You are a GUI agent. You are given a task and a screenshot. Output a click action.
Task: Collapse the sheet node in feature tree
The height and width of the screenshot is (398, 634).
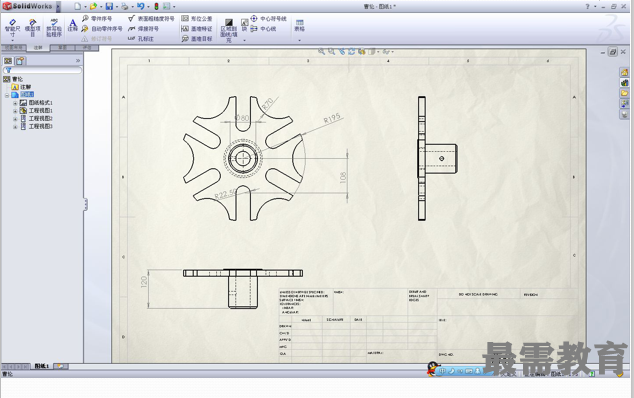click(7, 95)
